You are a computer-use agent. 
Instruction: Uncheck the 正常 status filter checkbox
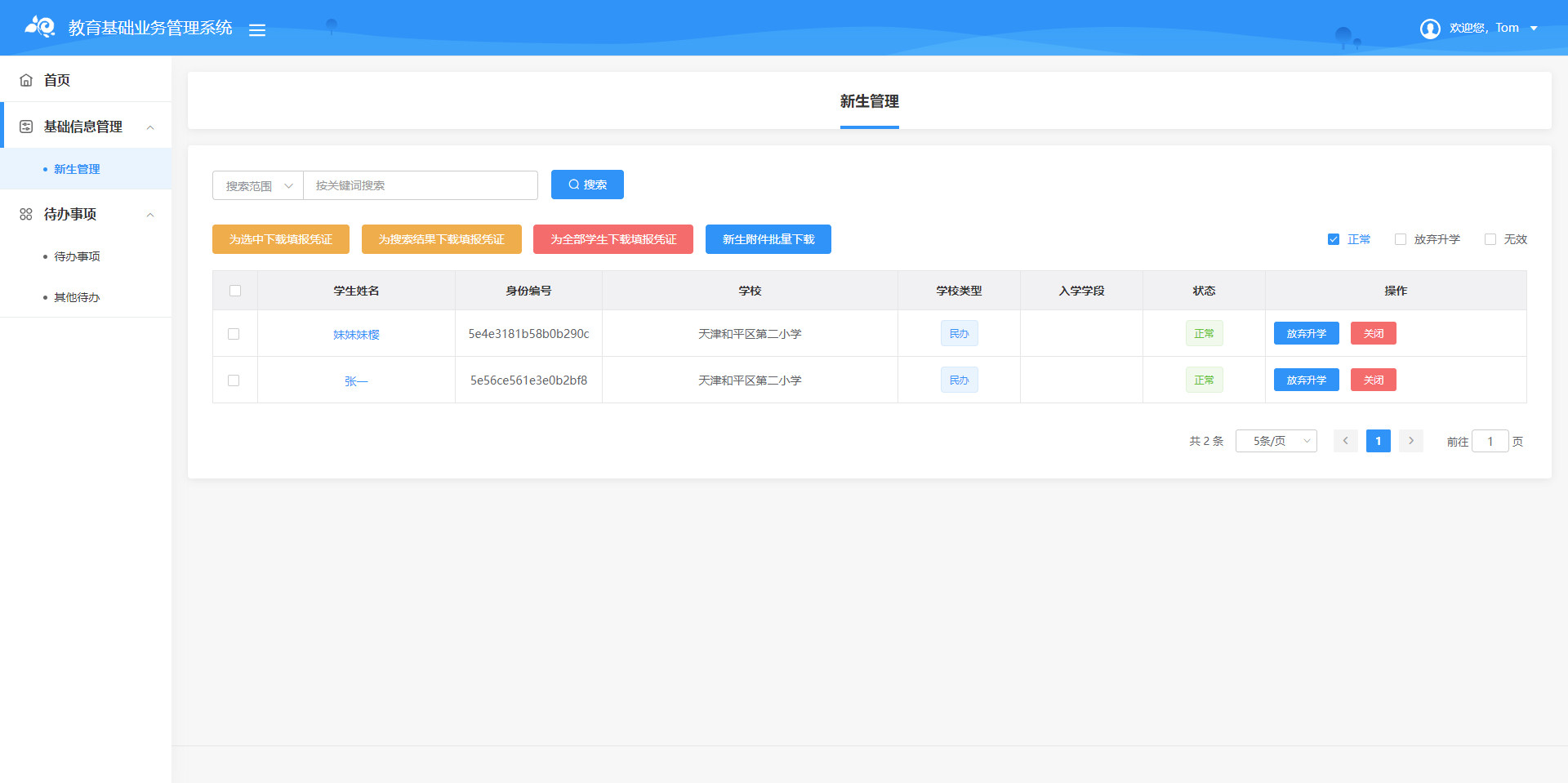click(1334, 239)
